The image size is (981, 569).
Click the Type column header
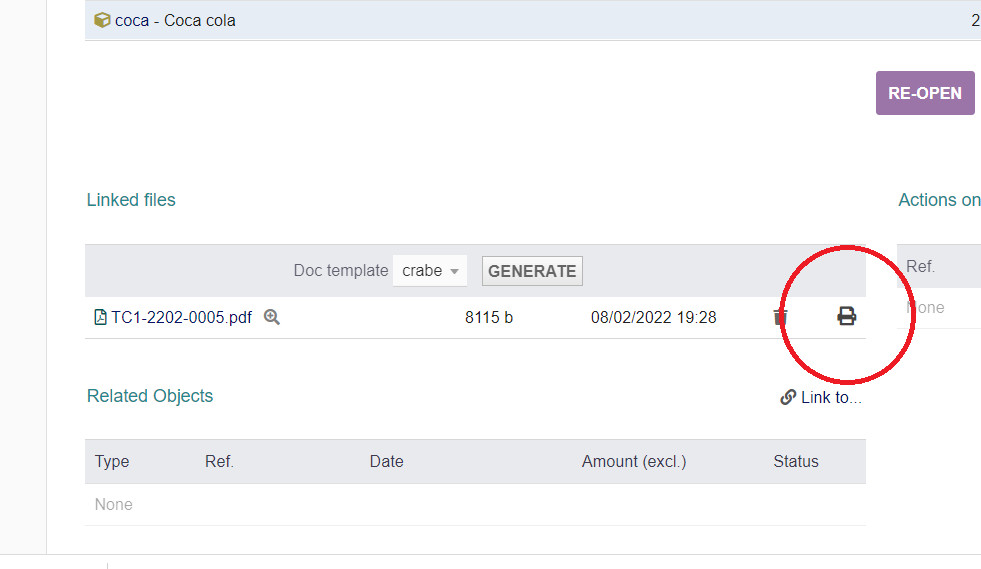point(112,461)
